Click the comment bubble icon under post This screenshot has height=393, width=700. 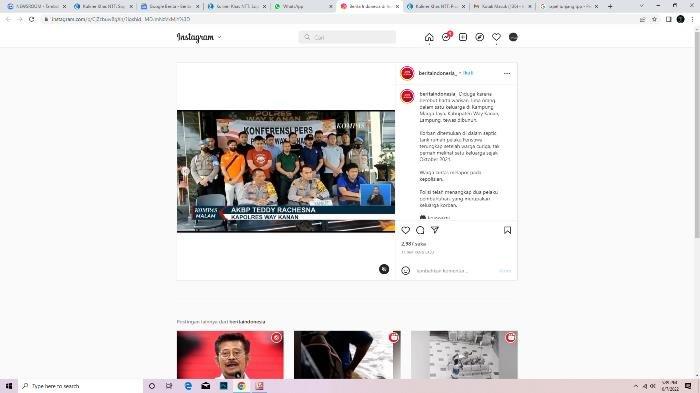(x=420, y=230)
